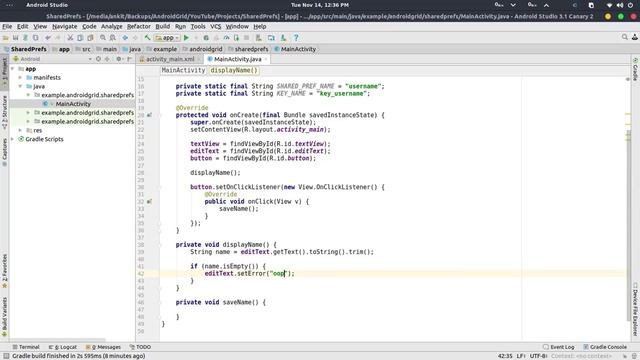Click the Paste icon in the toolbar

[90, 38]
